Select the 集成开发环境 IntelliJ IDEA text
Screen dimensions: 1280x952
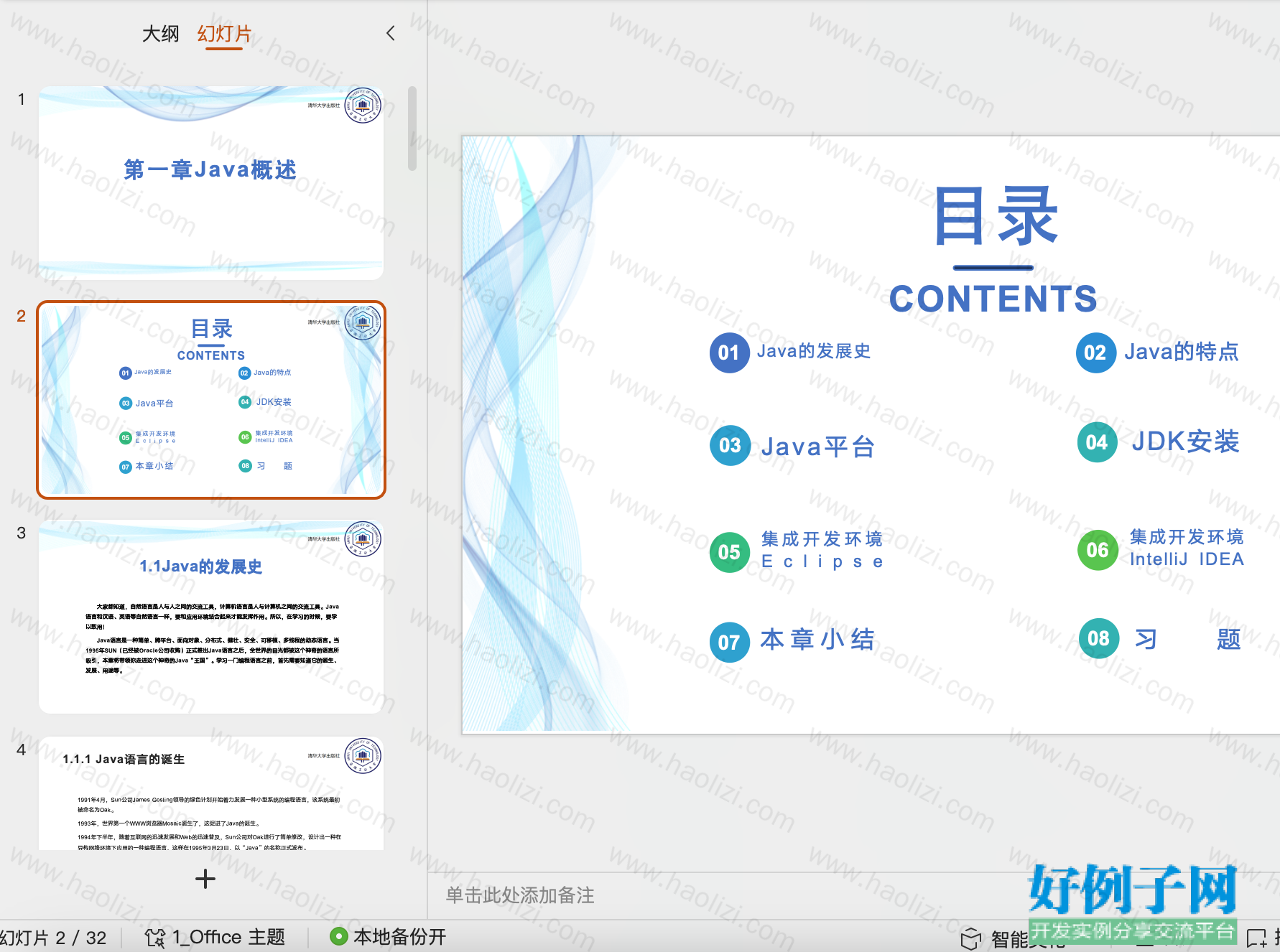tap(1187, 548)
